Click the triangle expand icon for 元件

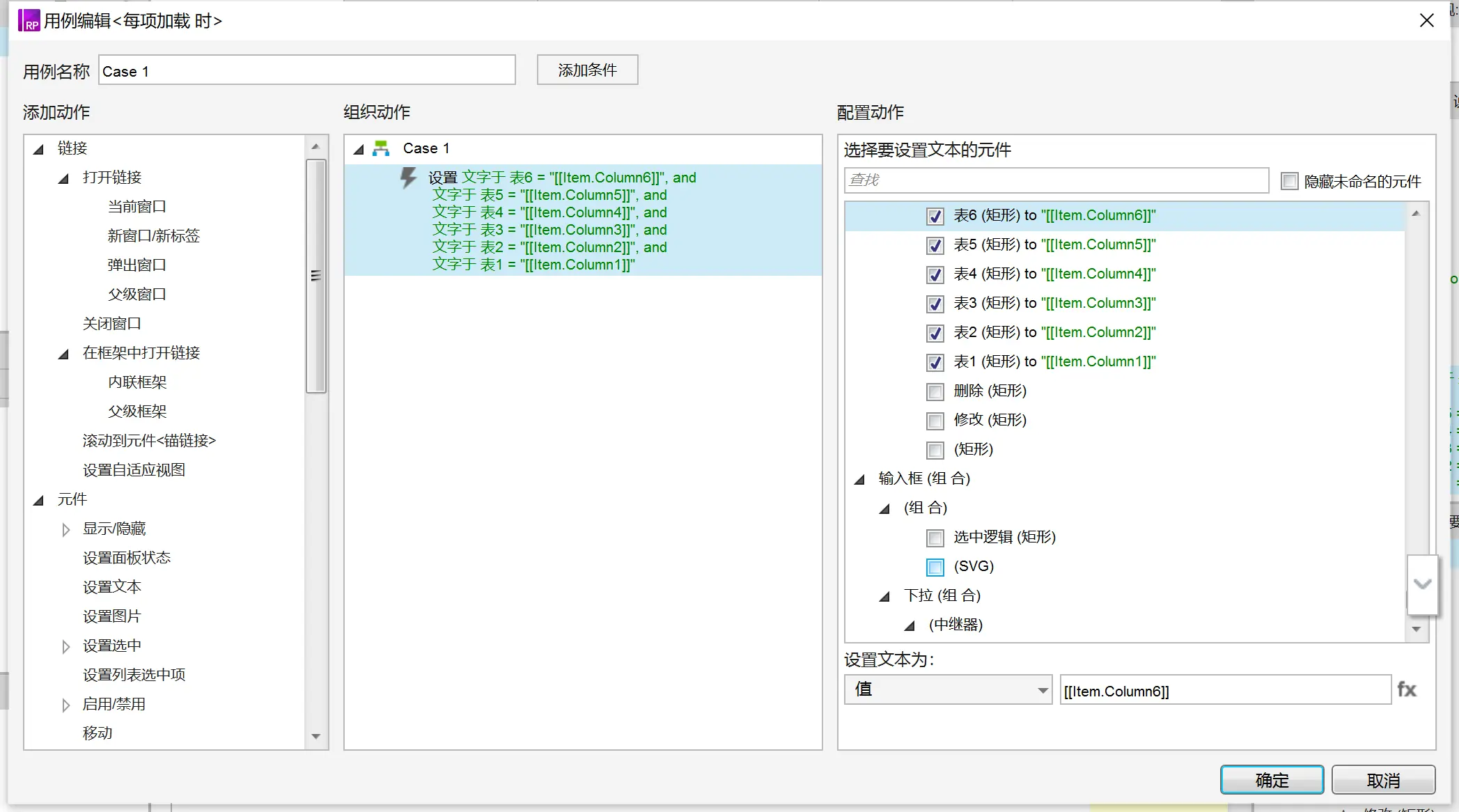tap(40, 499)
